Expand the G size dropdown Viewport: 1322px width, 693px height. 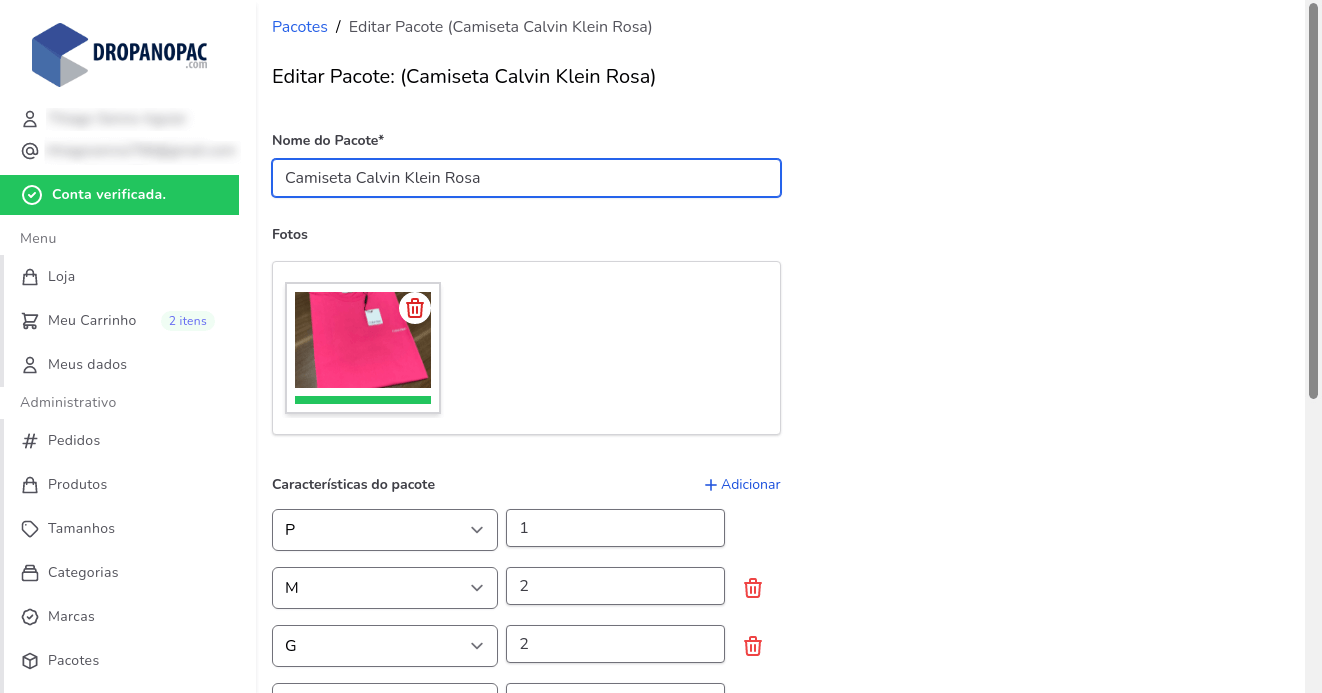[385, 646]
